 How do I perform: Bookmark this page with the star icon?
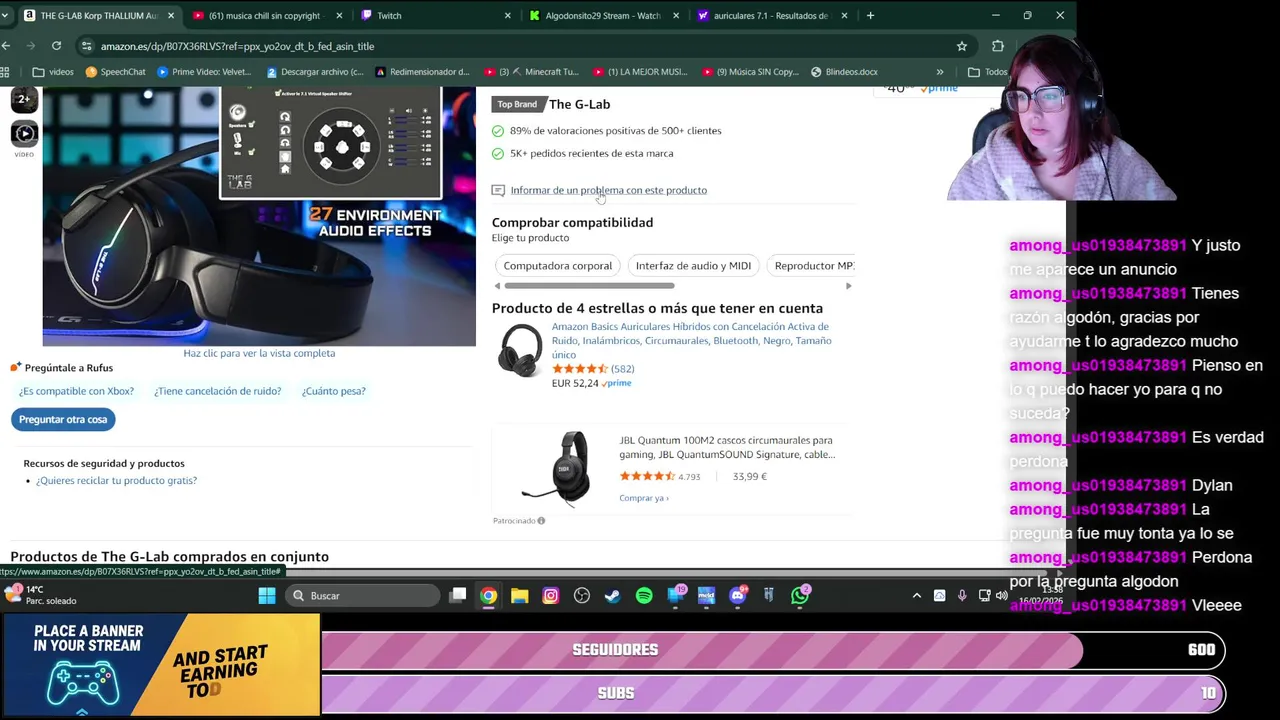click(962, 46)
